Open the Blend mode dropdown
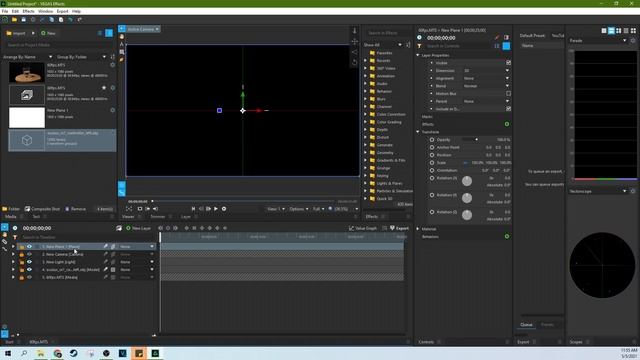640x360 pixels. tap(486, 86)
